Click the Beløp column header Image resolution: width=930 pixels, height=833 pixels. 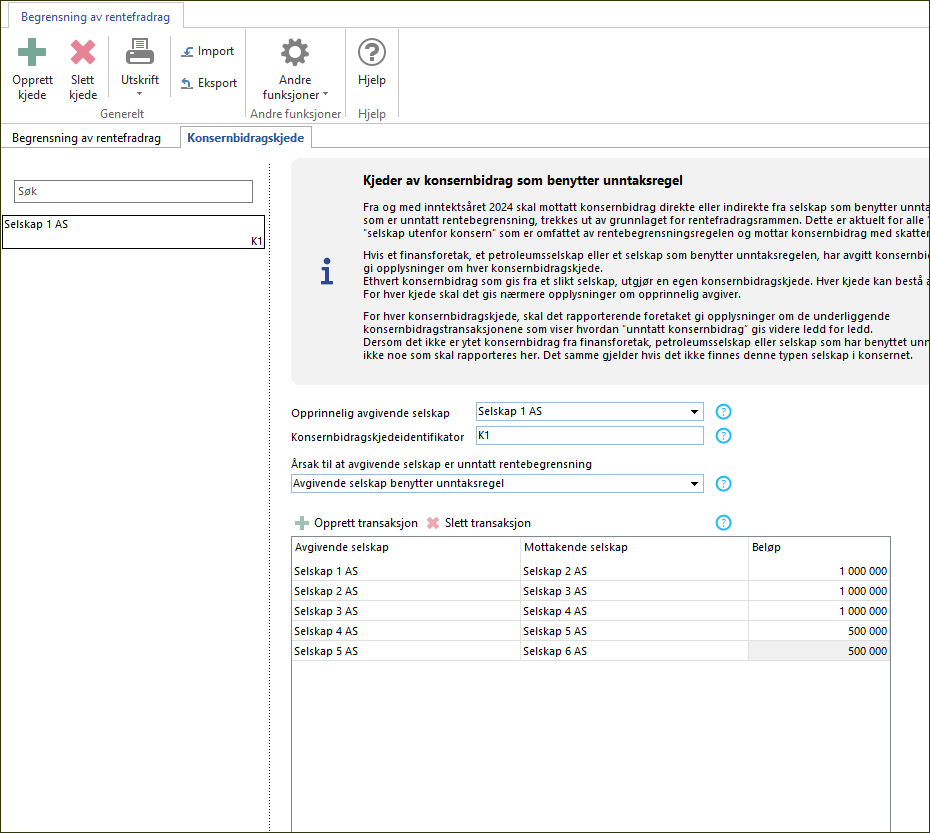[819, 547]
